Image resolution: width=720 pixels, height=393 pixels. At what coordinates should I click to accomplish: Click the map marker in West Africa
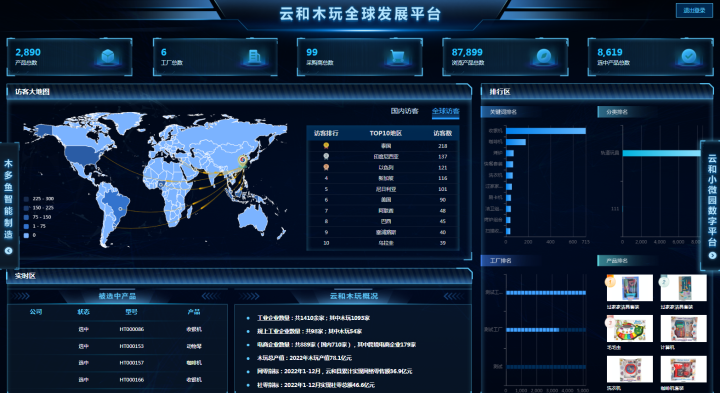161,185
